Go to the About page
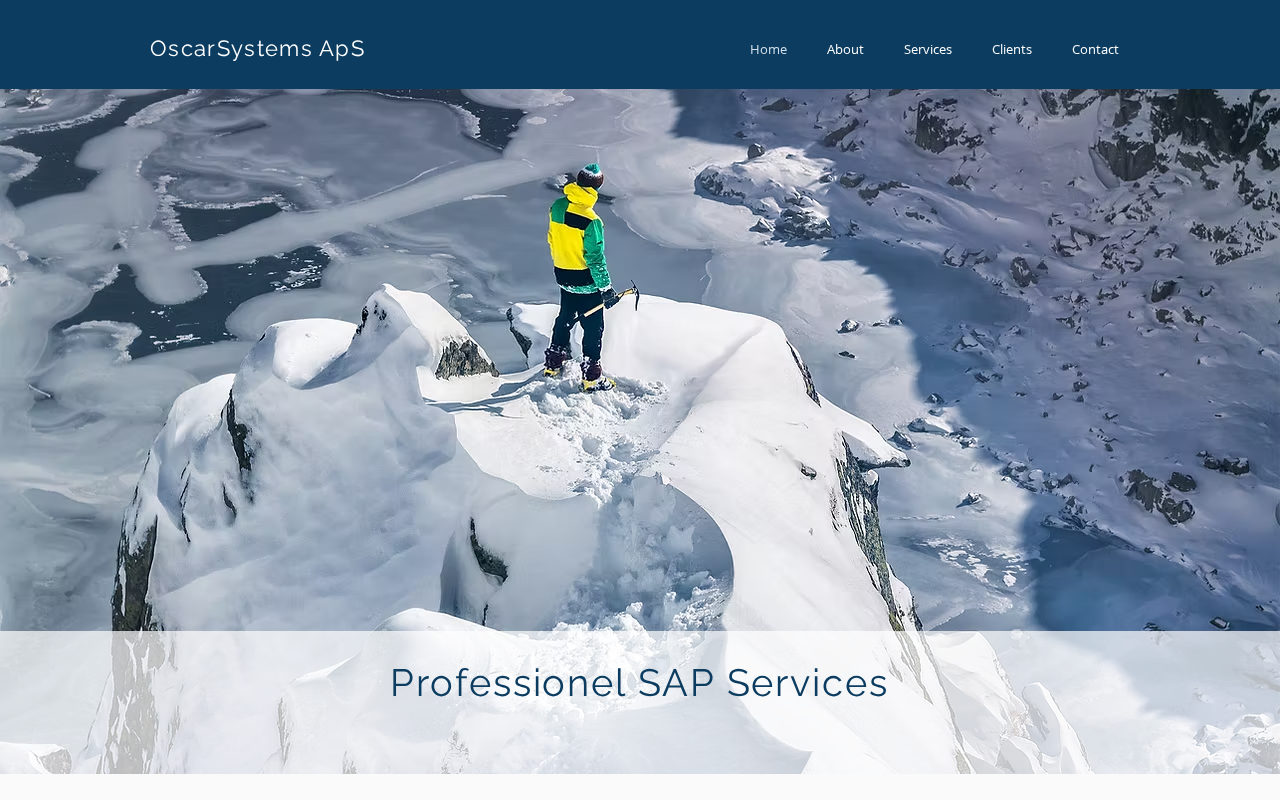This screenshot has height=800, width=1280. (845, 49)
